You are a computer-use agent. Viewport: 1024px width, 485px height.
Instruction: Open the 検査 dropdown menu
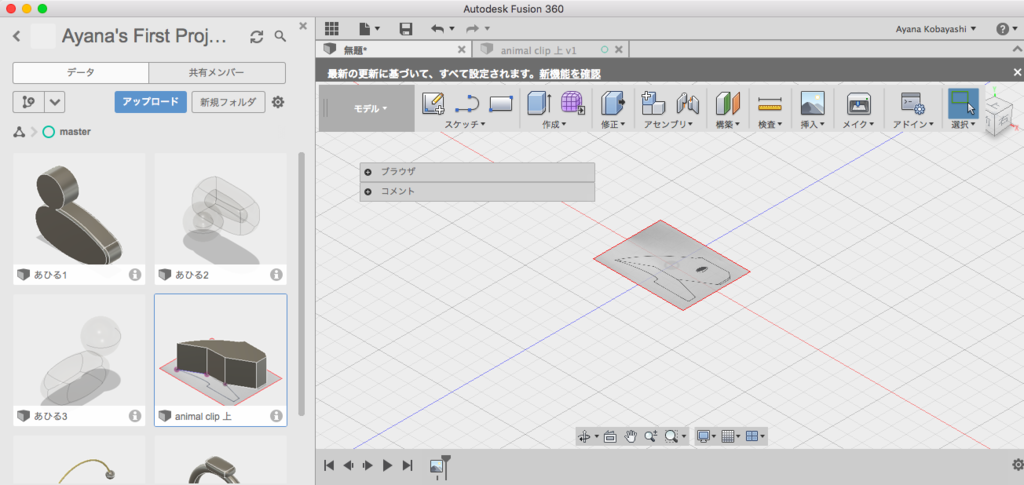[x=770, y=124]
